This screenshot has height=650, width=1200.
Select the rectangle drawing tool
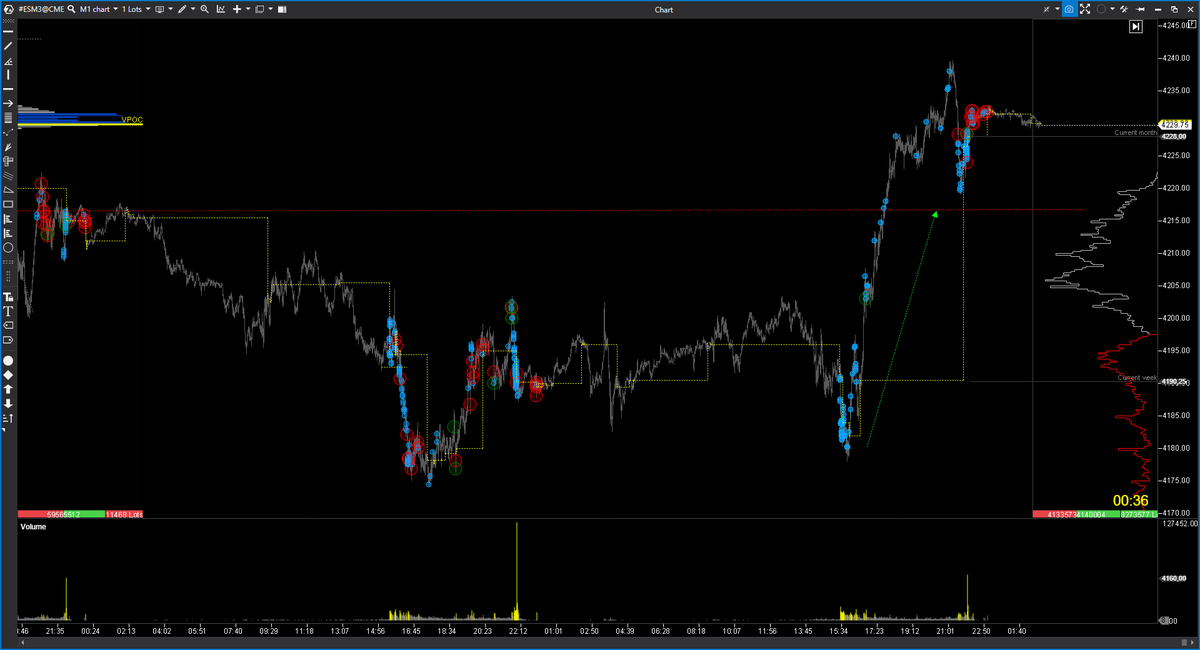8,204
